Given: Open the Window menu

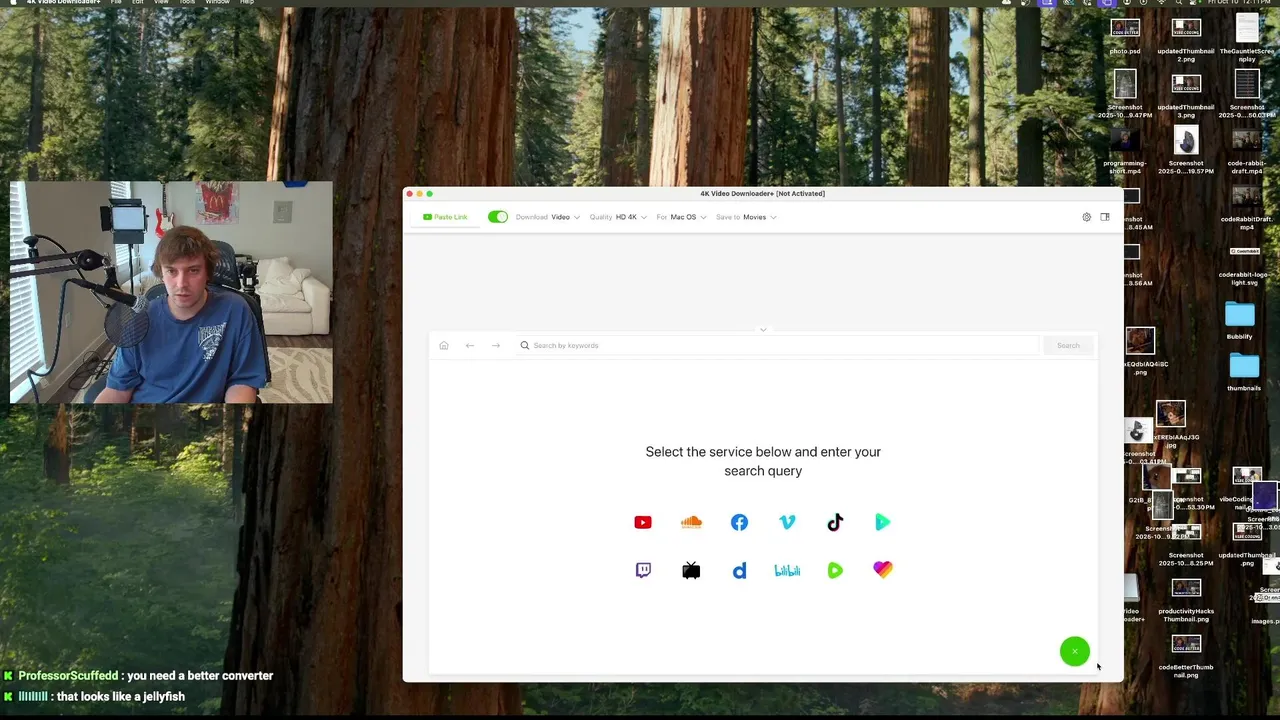Looking at the screenshot, I should pyautogui.click(x=217, y=2).
